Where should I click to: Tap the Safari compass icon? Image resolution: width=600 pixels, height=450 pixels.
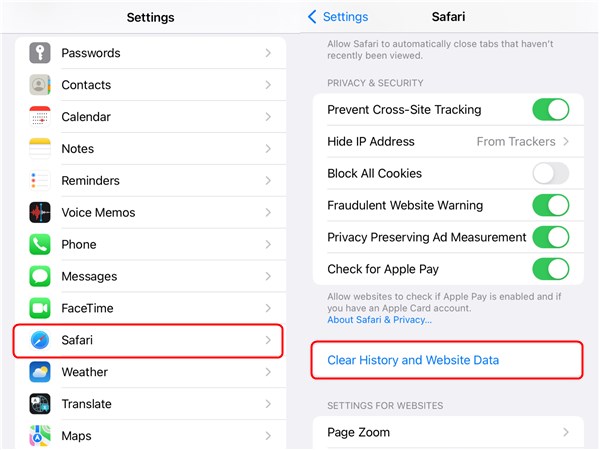[40, 340]
